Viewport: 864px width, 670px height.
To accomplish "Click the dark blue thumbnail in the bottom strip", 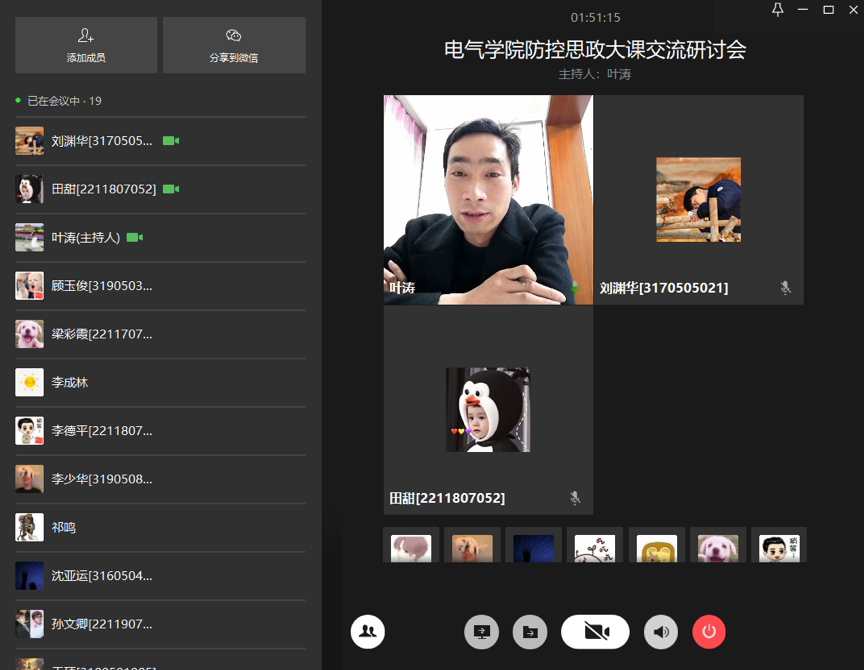I will 533,548.
